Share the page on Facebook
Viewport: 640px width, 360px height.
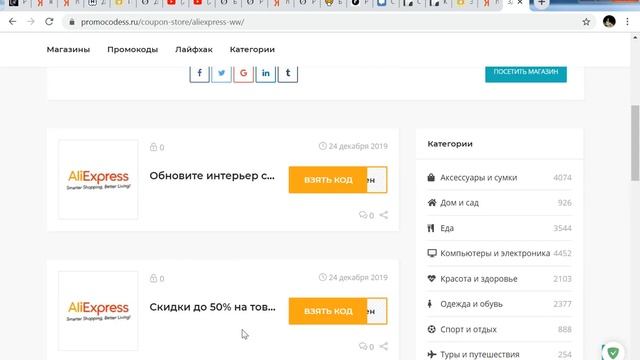point(200,73)
